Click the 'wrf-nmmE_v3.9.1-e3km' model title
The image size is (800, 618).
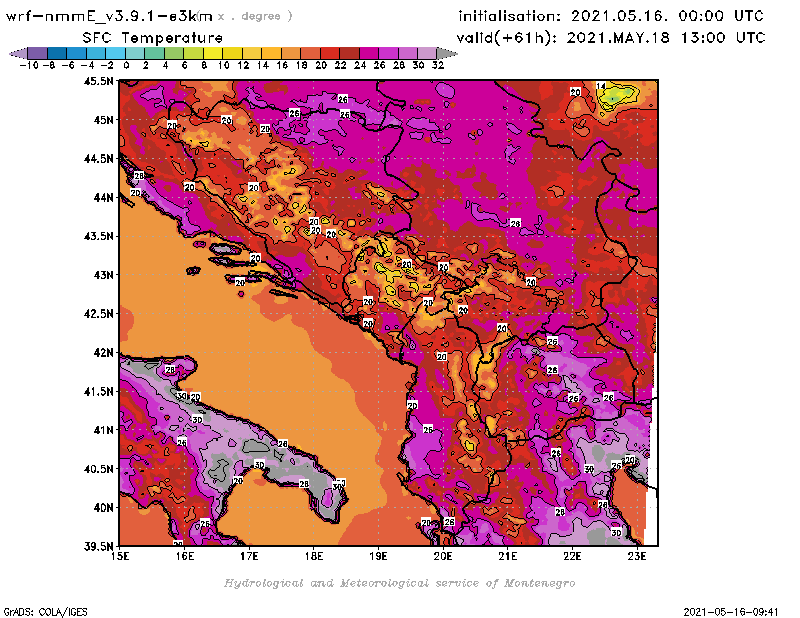click(109, 16)
